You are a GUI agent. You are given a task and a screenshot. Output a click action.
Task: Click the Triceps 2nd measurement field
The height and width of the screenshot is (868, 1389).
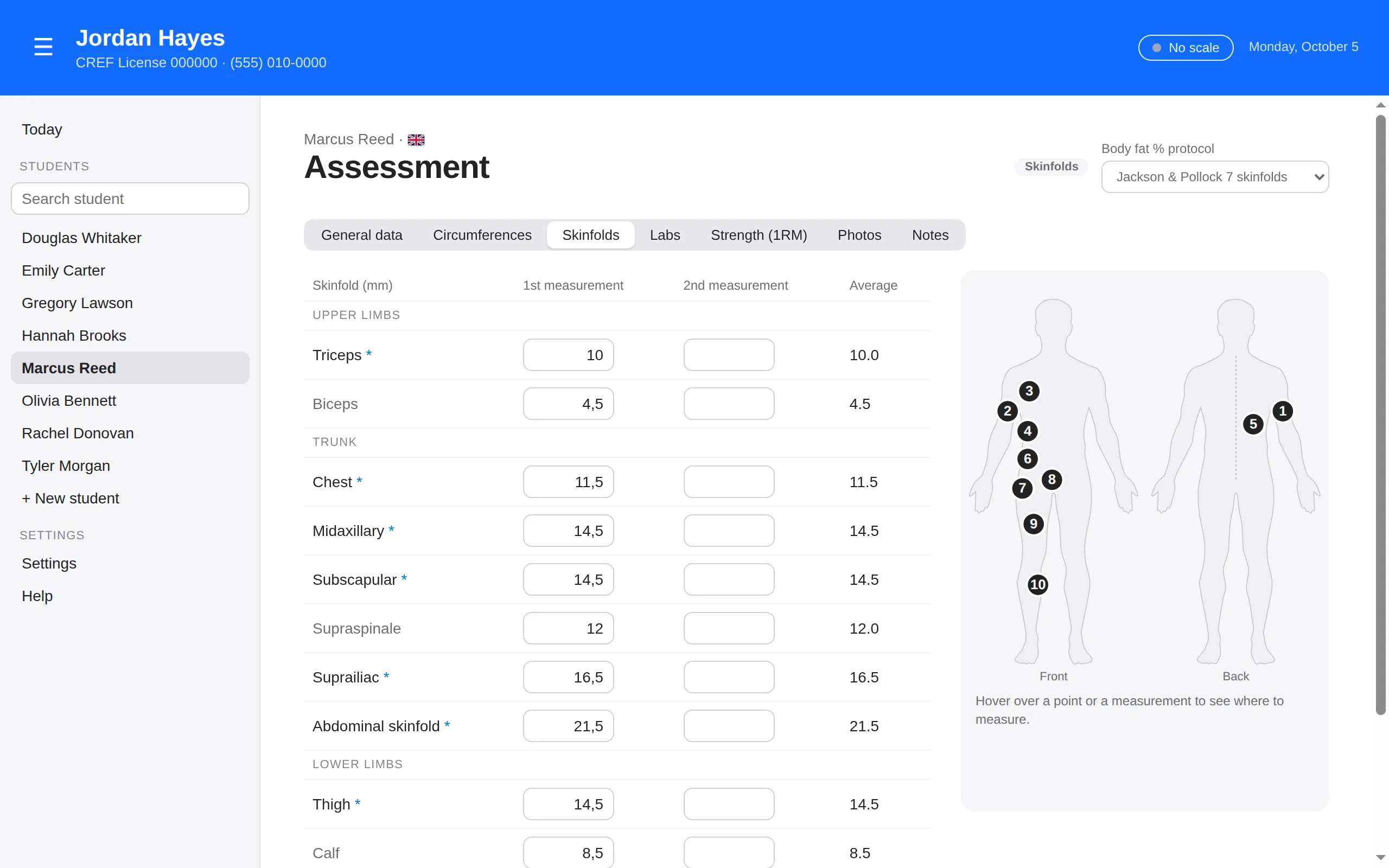[729, 355]
